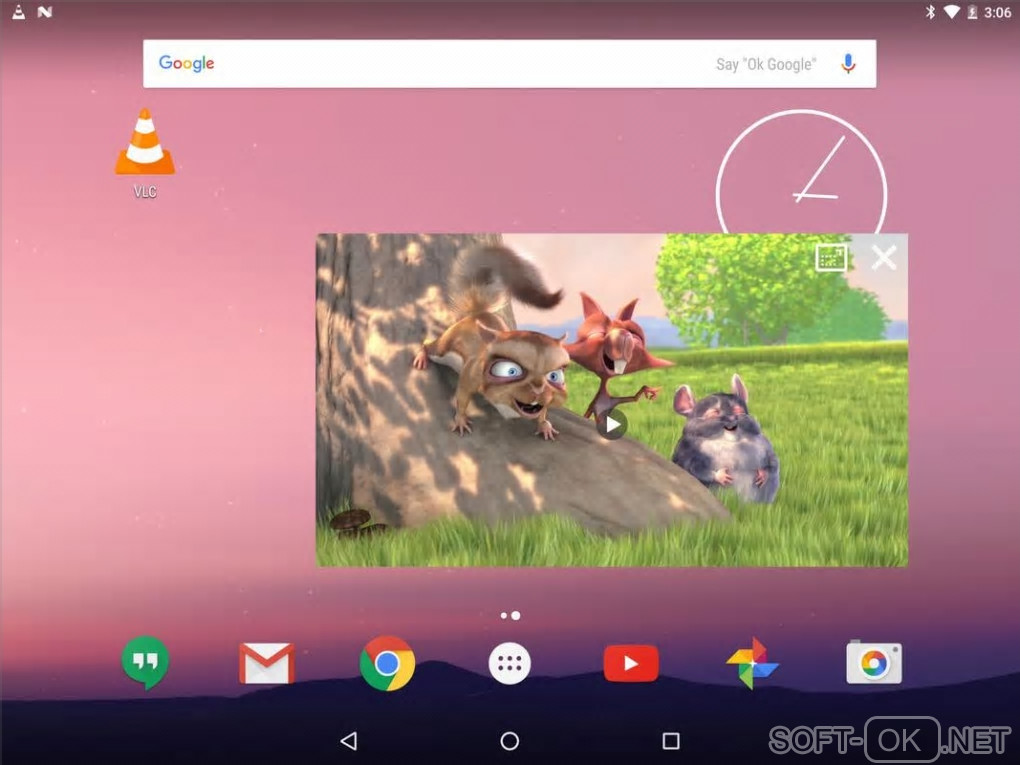Play the Big Buck Bunny video
Viewport: 1020px width, 765px height.
611,425
